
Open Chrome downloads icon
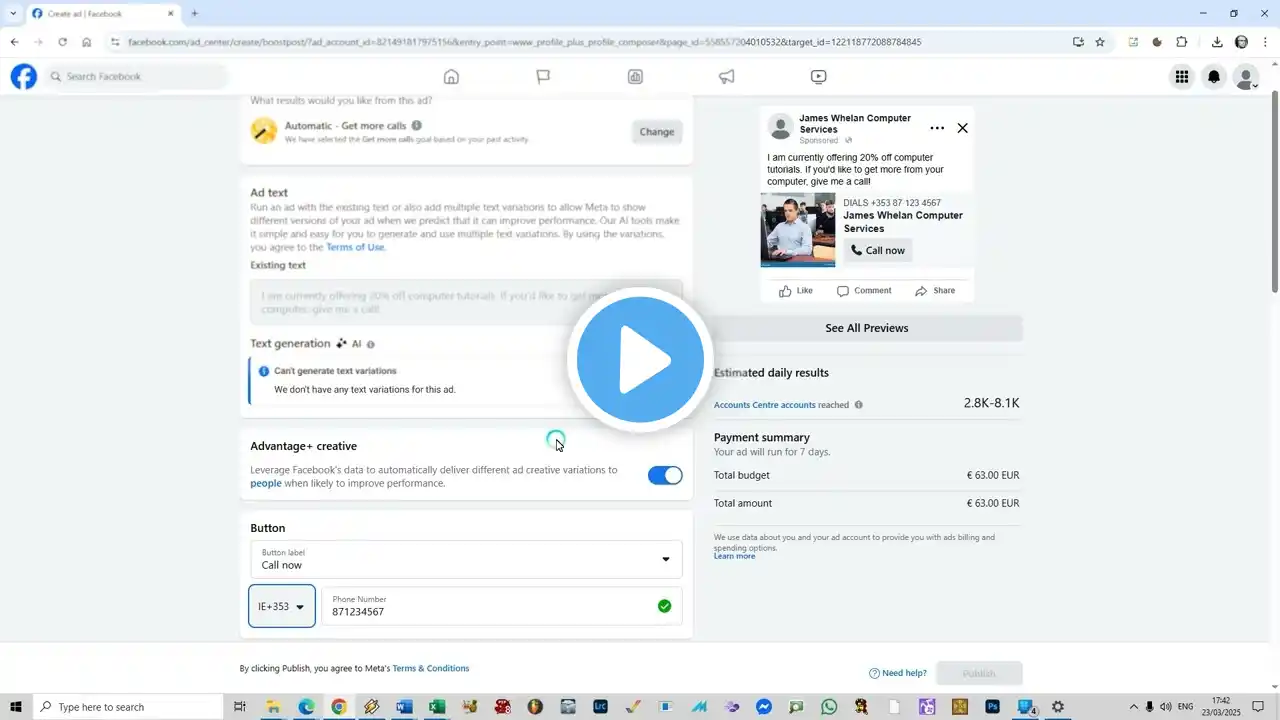coord(1217,42)
